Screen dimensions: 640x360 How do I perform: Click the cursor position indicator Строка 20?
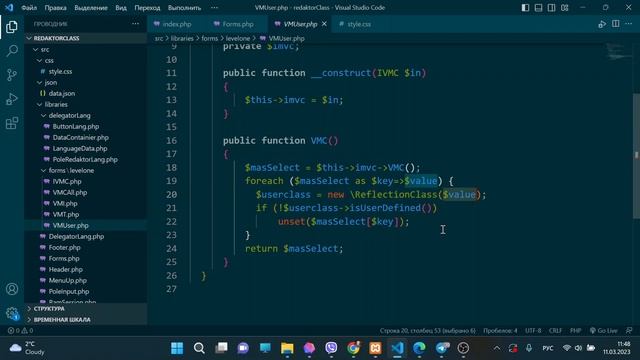[428, 331]
